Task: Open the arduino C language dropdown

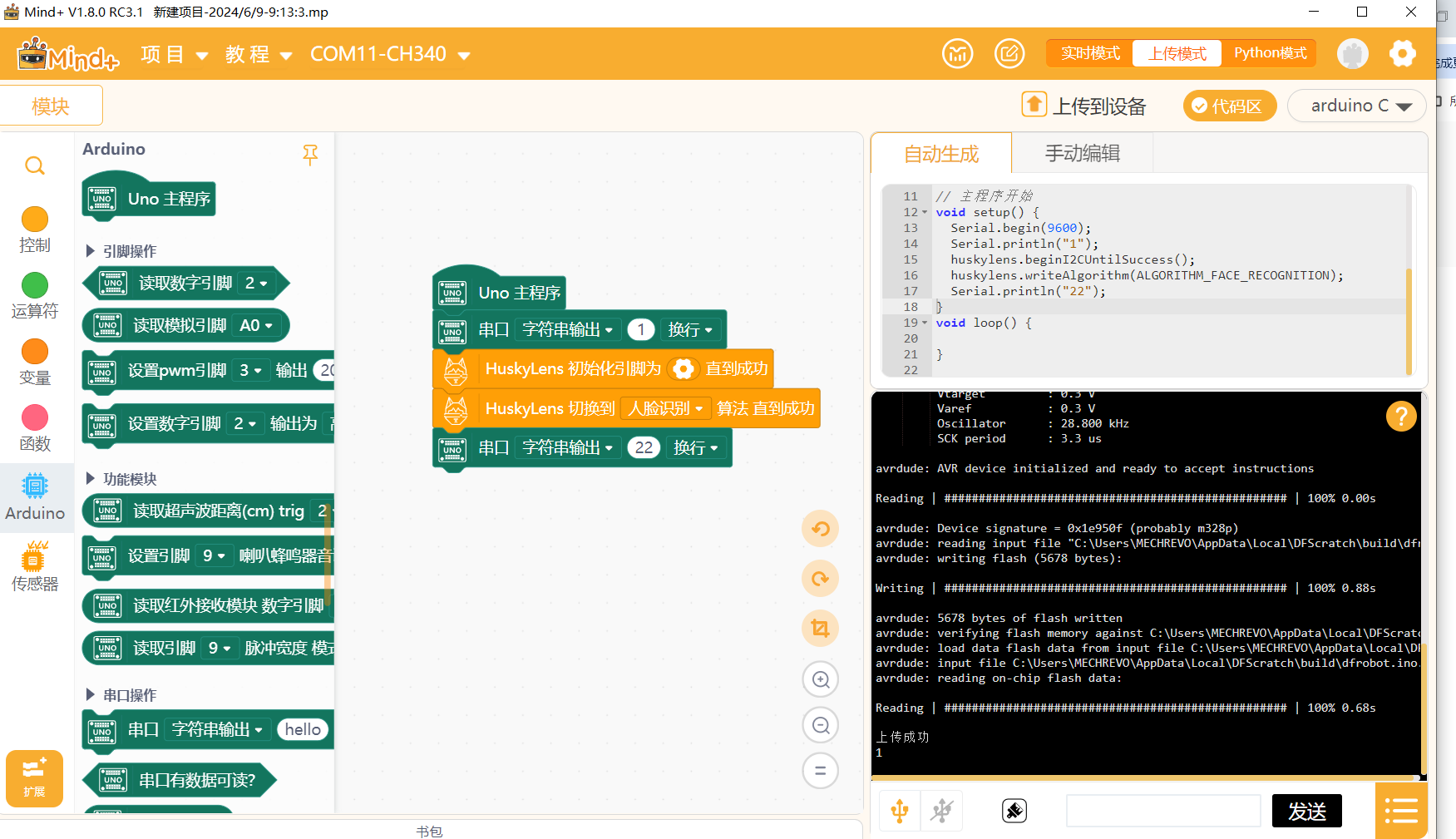Action: coord(1357,106)
